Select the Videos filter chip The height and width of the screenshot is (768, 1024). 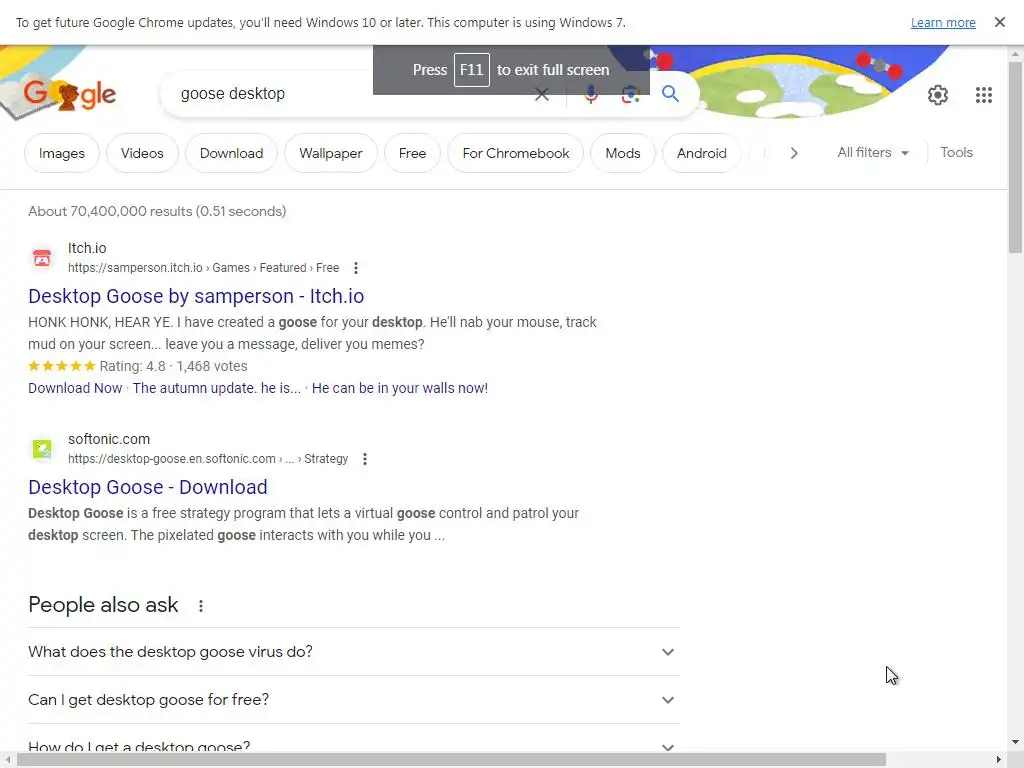[142, 153]
